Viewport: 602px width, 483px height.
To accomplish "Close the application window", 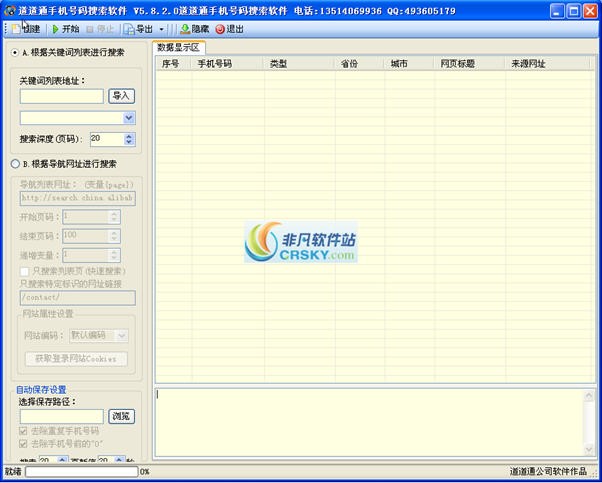I will (590, 11).
